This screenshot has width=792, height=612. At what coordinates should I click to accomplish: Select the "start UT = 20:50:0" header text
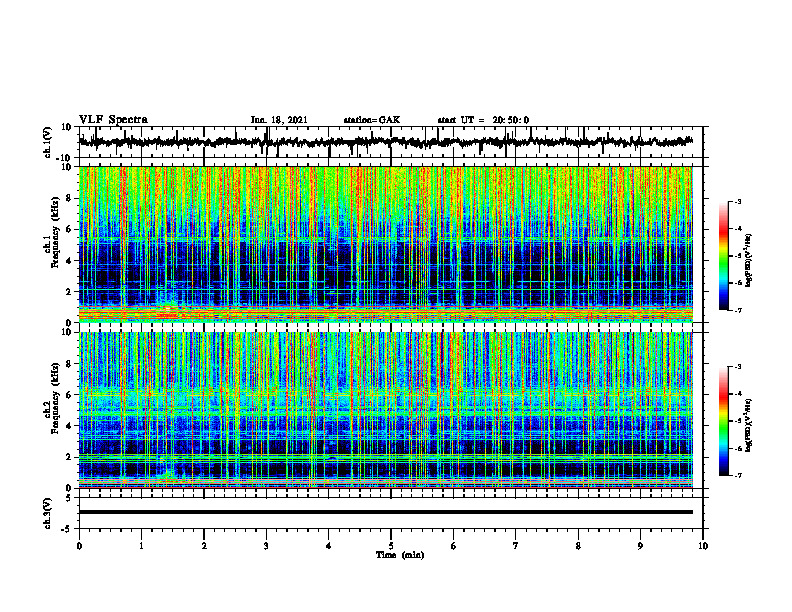click(x=483, y=120)
